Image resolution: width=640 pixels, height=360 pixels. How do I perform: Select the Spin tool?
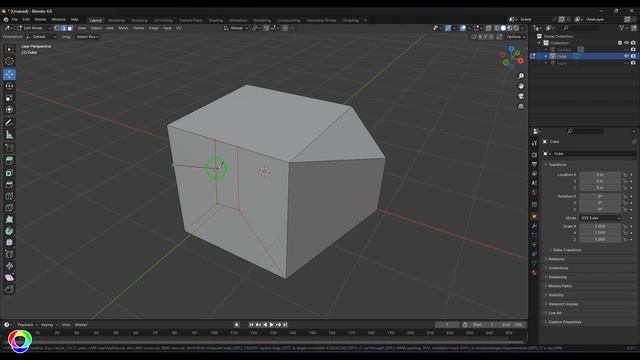[9, 231]
